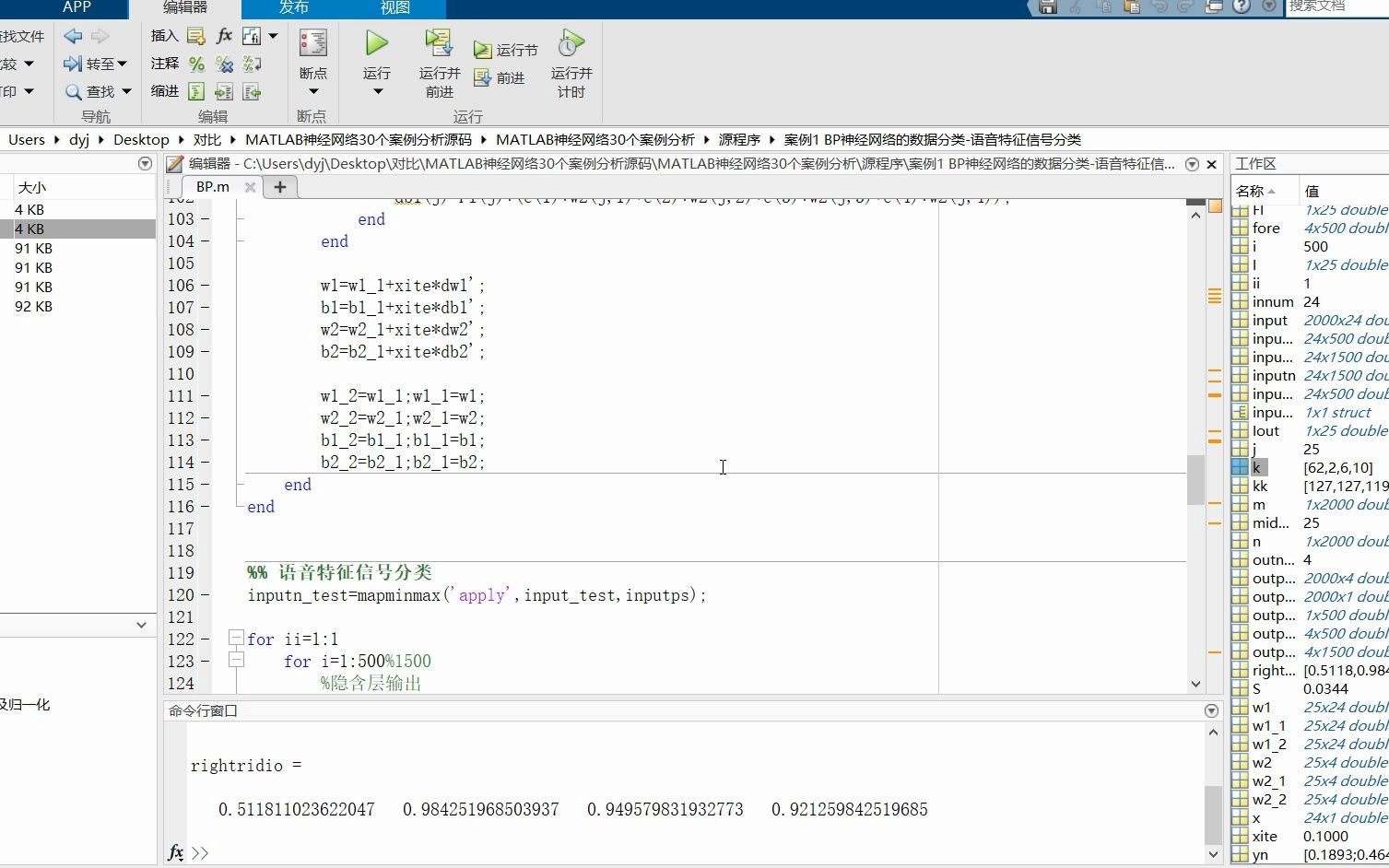This screenshot has height=868, width=1389.
Task: Click the insert section icon next to 插入
Action: coord(195,36)
